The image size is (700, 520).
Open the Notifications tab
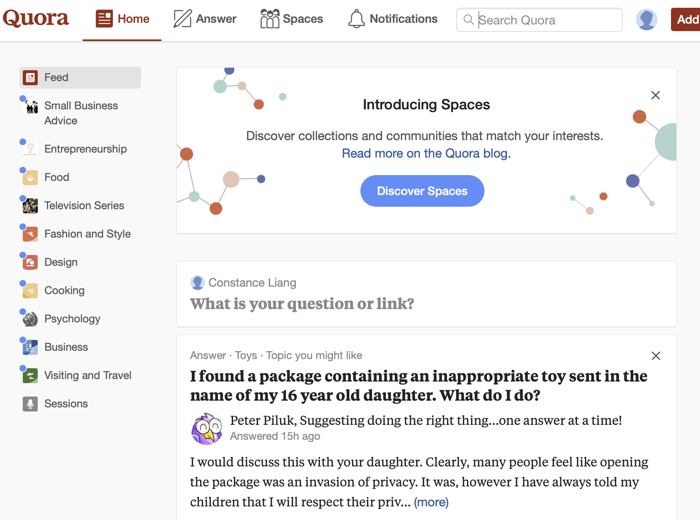click(x=392, y=19)
